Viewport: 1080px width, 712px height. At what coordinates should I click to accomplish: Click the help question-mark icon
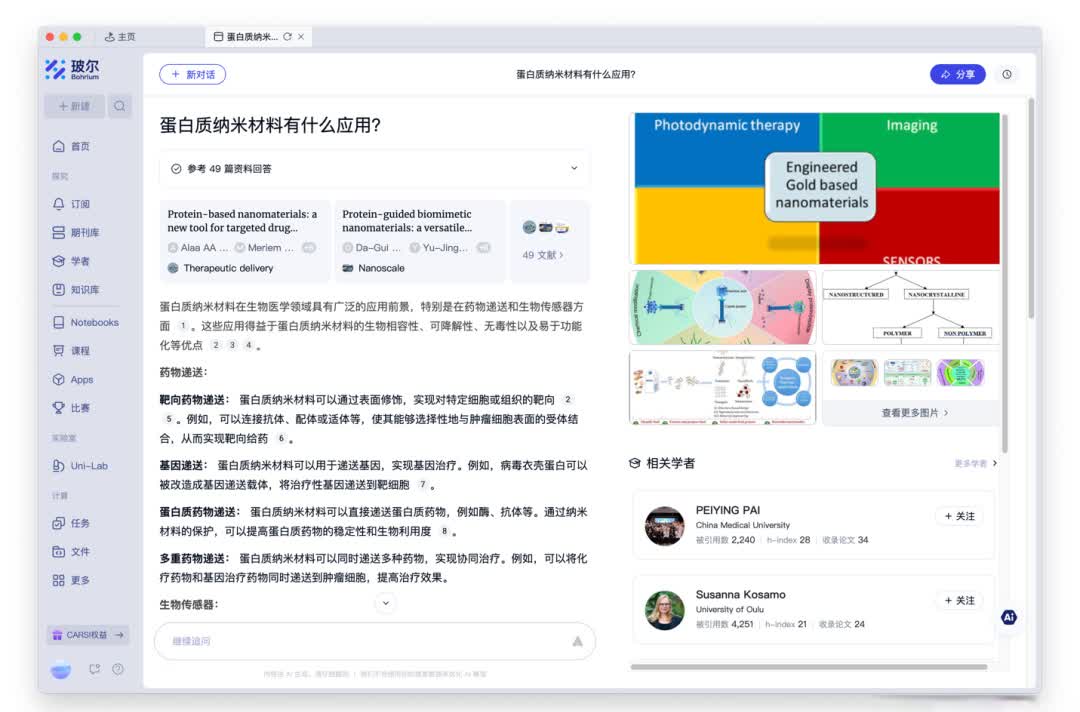(x=118, y=669)
